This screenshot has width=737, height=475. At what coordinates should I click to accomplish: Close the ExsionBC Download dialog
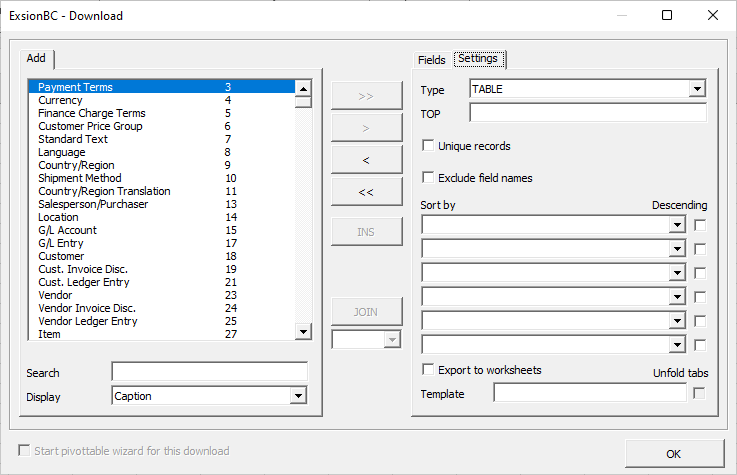[x=713, y=16]
